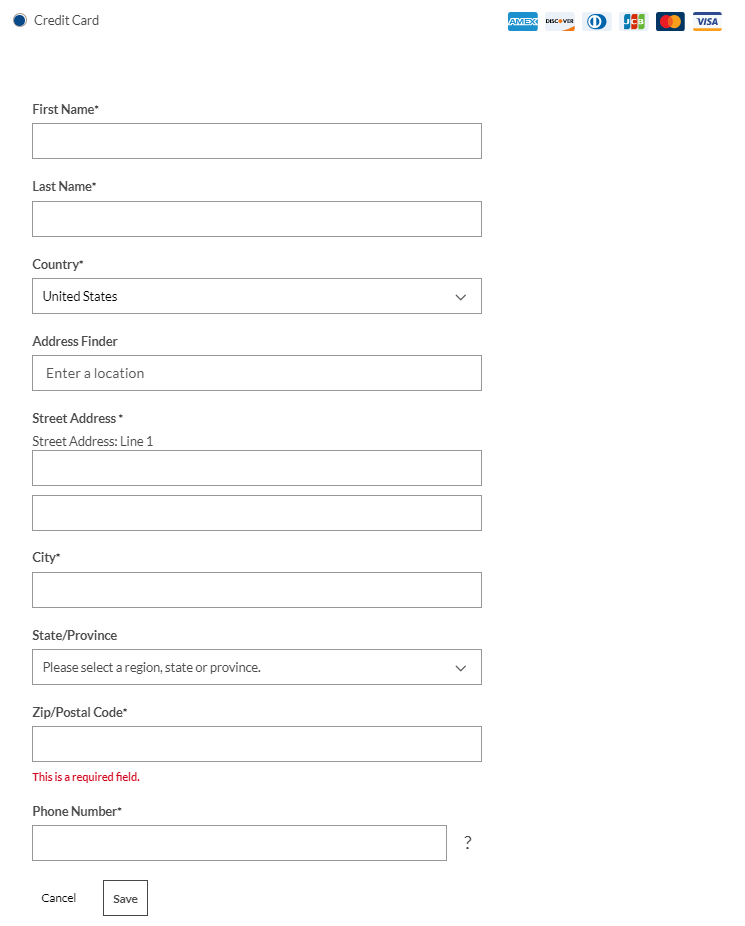Click into the Last Name field
Screen dimensions: 745x926
(257, 219)
